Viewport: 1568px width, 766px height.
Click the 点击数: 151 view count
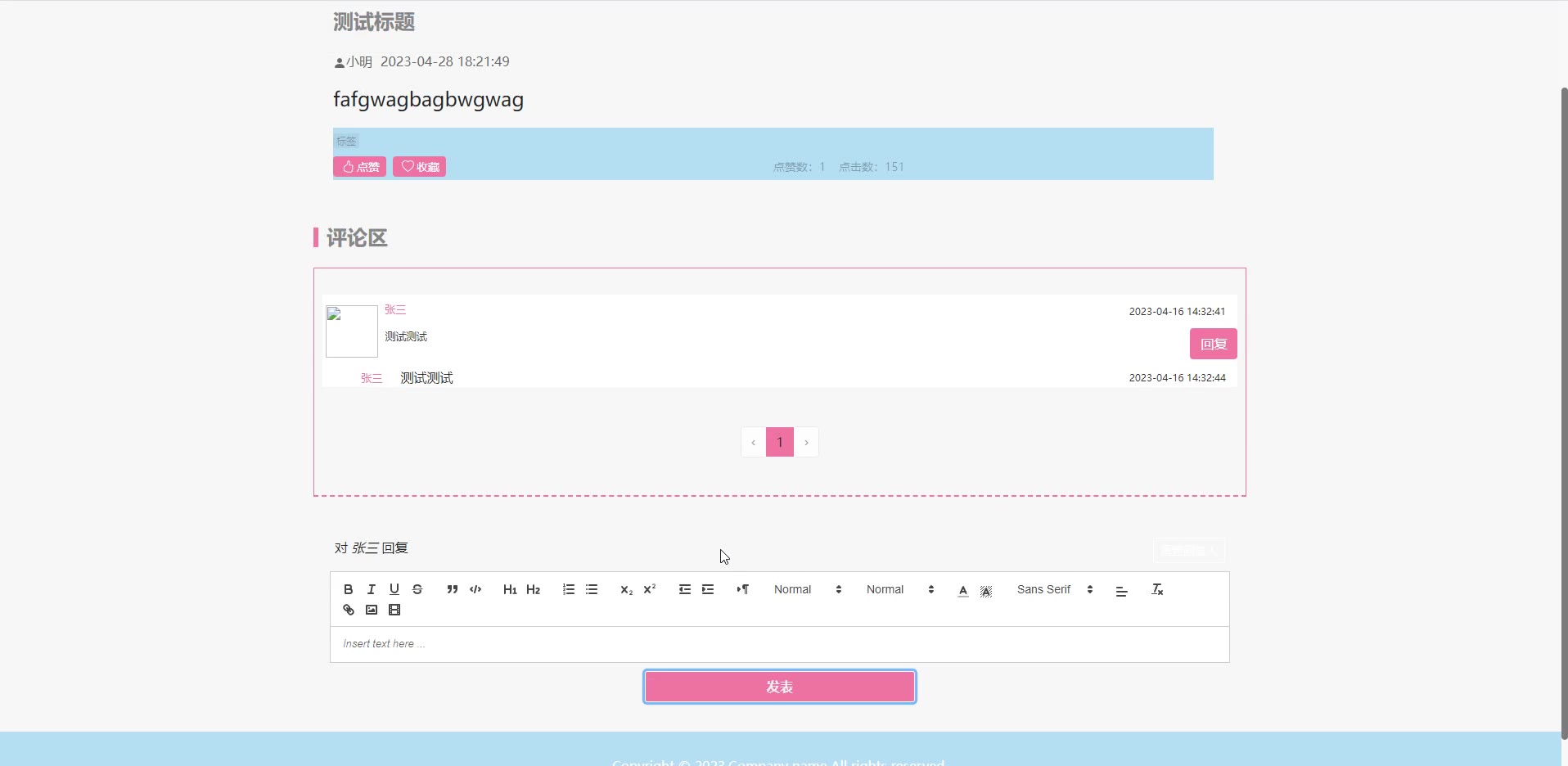point(872,167)
